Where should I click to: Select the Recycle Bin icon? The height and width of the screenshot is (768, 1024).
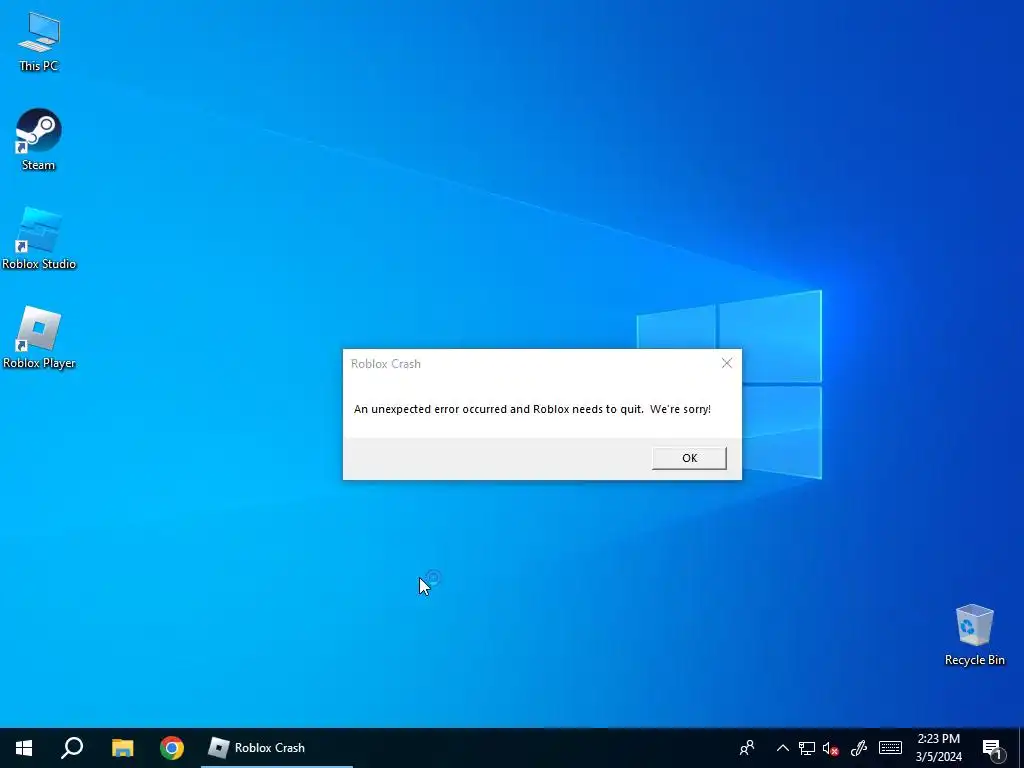tap(974, 635)
